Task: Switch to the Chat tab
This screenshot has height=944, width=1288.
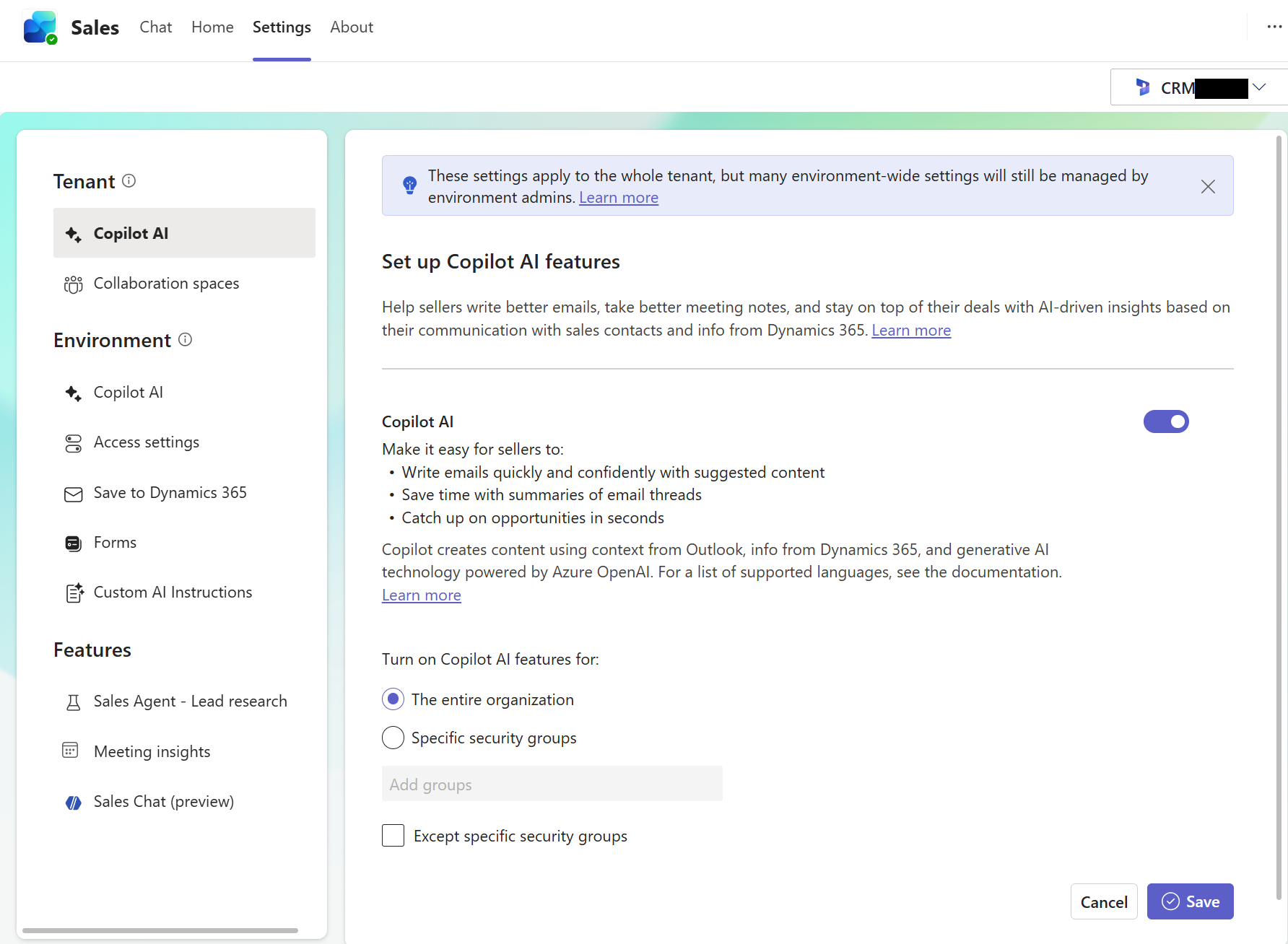Action: 155,27
